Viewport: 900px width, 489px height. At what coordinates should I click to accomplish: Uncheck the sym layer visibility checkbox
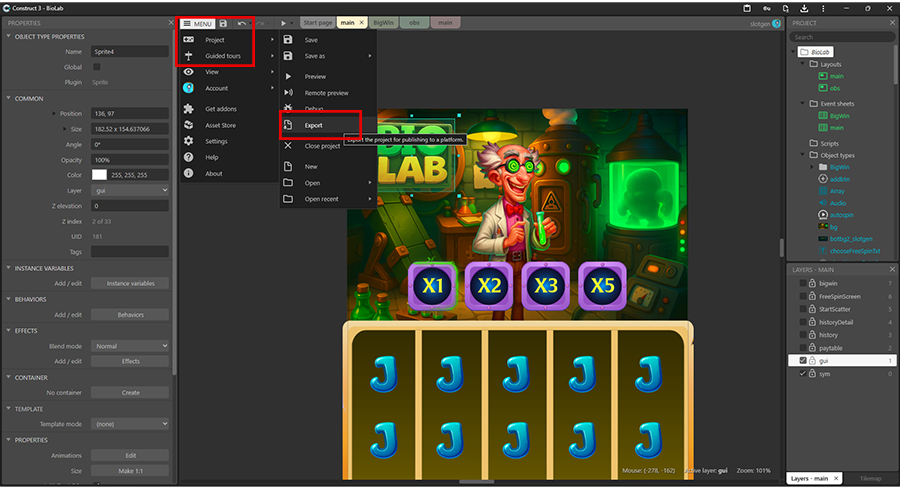802,373
